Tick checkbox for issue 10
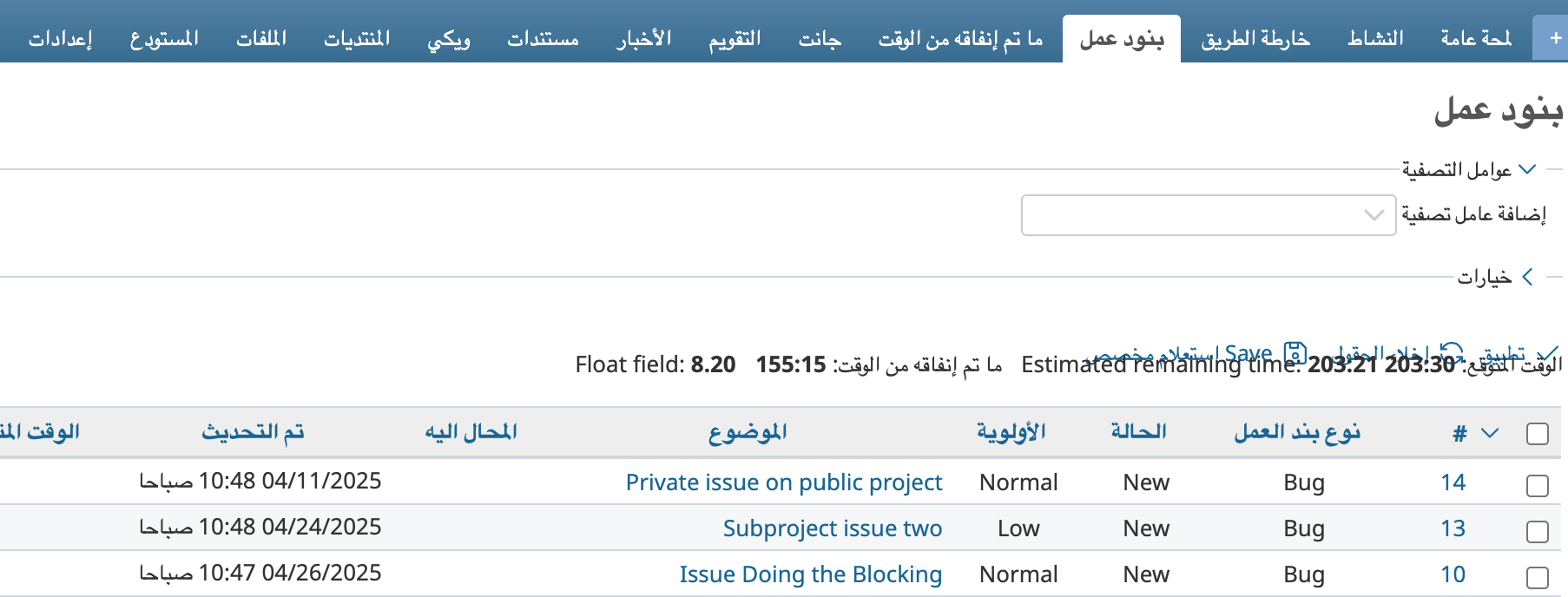1568x597 pixels. (x=1537, y=577)
